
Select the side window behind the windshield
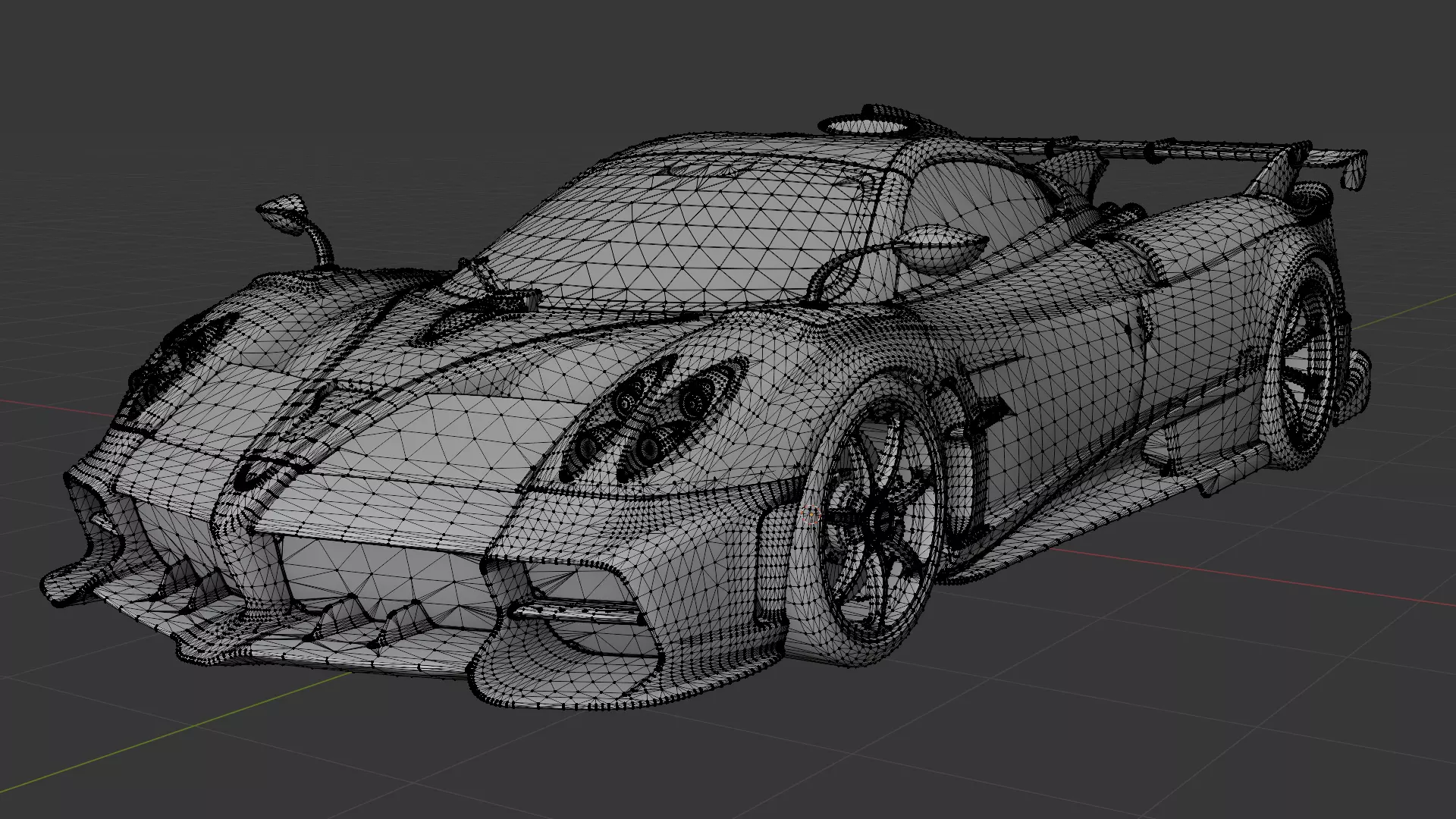coord(978,205)
